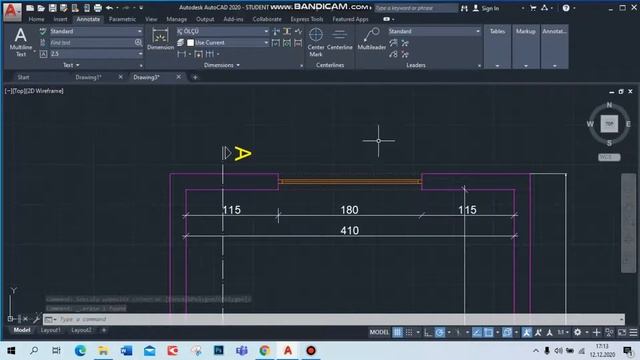The width and height of the screenshot is (640, 360).
Task: Open Microsoft Edge from the taskbar
Action: (80, 351)
